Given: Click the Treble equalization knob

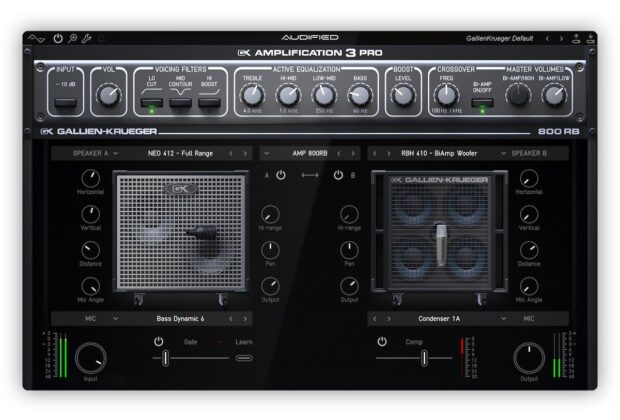Looking at the screenshot, I should [x=250, y=95].
